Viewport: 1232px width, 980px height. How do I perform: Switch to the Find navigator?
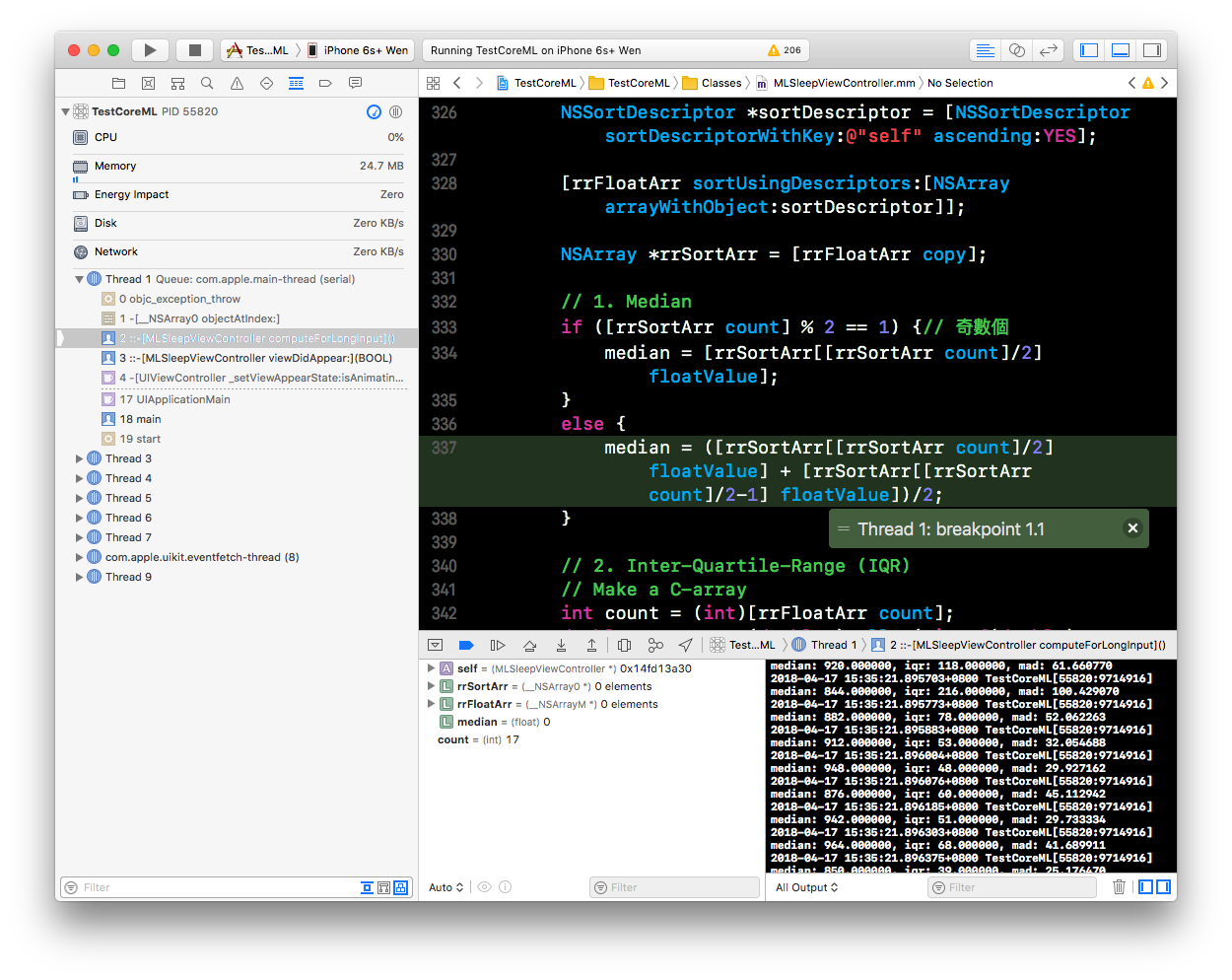click(x=207, y=84)
